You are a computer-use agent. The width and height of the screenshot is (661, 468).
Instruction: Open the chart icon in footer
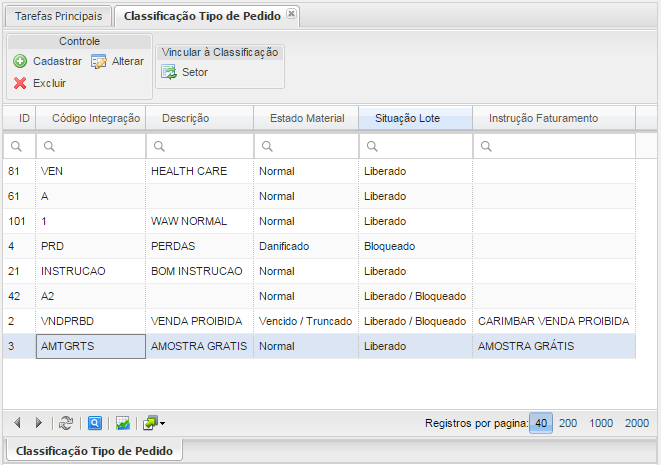[123, 423]
